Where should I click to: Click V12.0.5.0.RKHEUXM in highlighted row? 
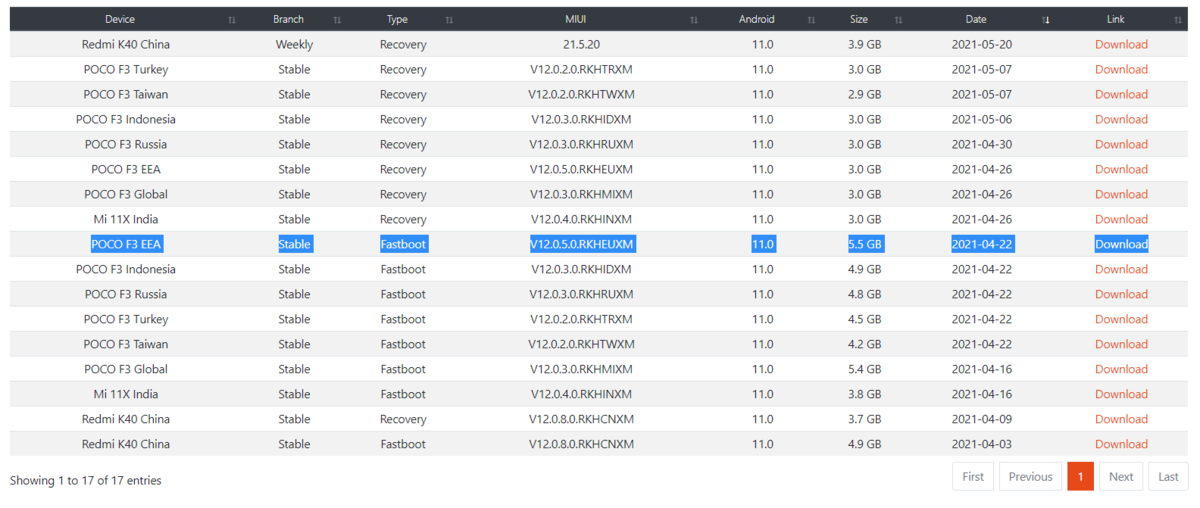pyautogui.click(x=582, y=244)
